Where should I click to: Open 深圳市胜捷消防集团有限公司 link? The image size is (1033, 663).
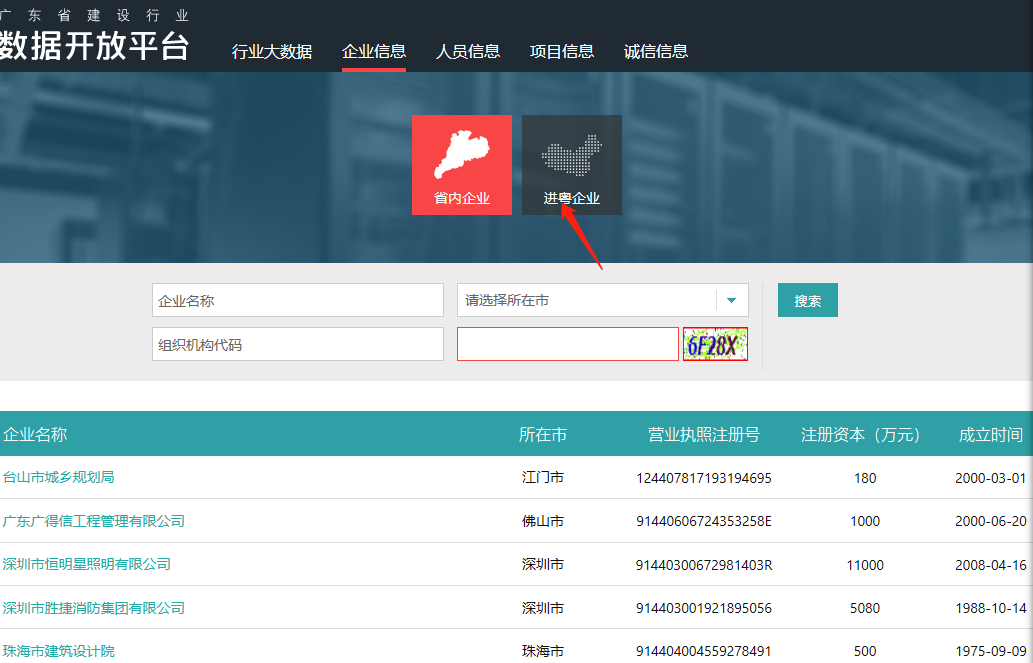tap(94, 608)
